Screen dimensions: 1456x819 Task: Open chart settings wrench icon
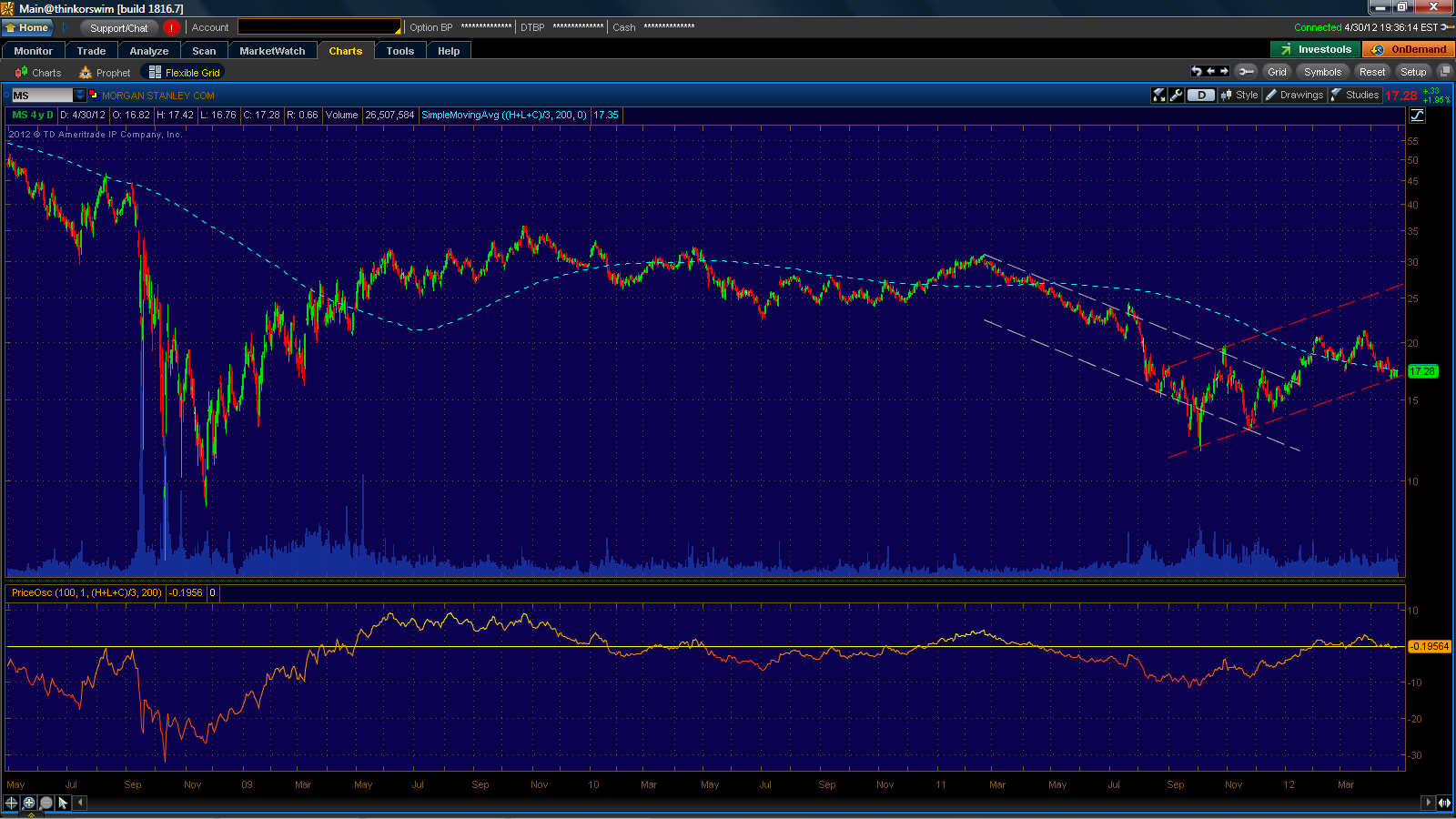[x=1177, y=95]
